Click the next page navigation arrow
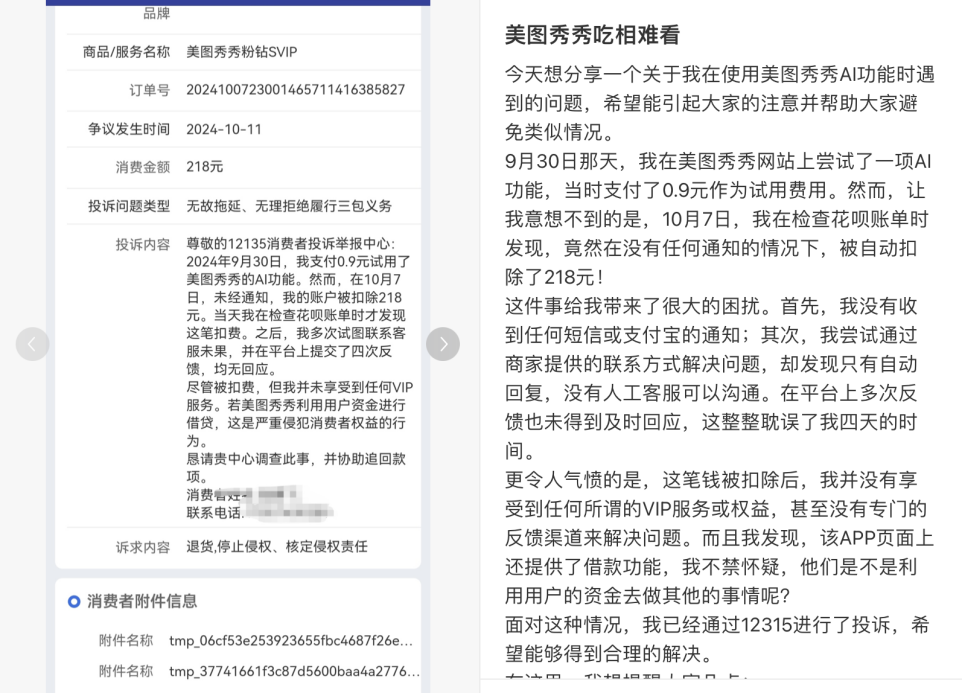The width and height of the screenshot is (962, 693). click(442, 343)
